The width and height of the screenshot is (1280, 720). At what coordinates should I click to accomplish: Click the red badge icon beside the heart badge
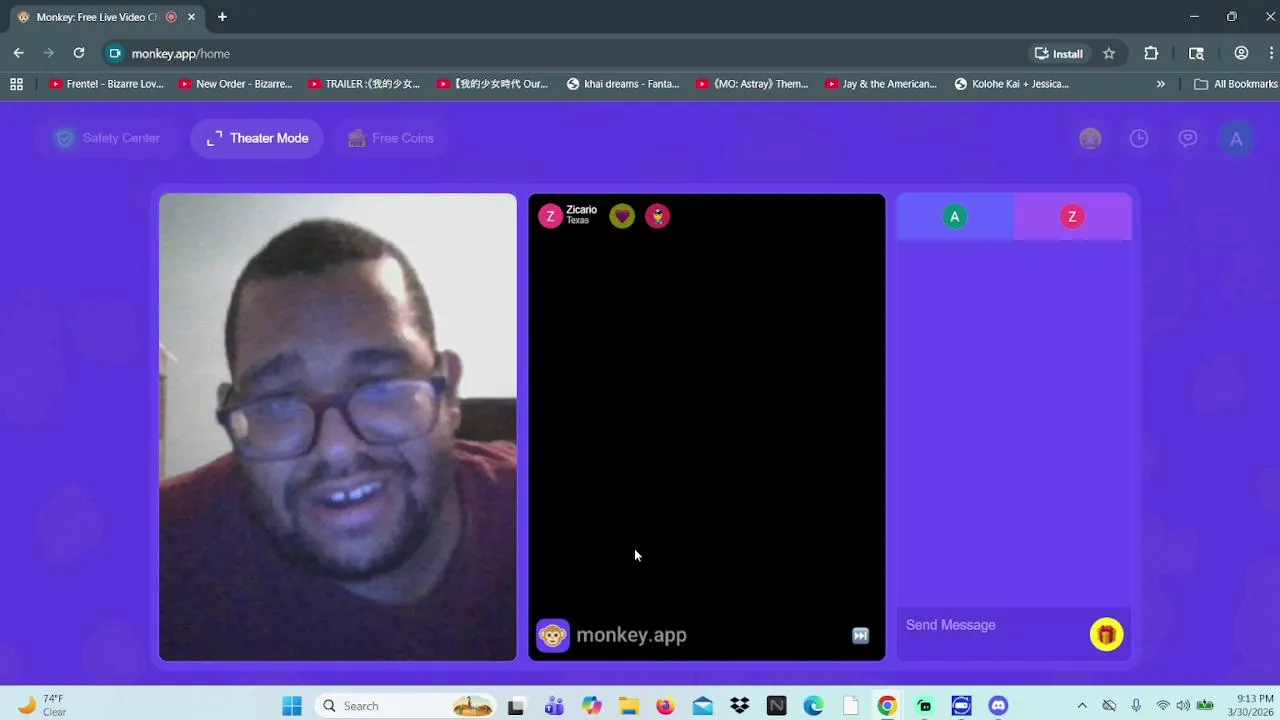(x=657, y=216)
